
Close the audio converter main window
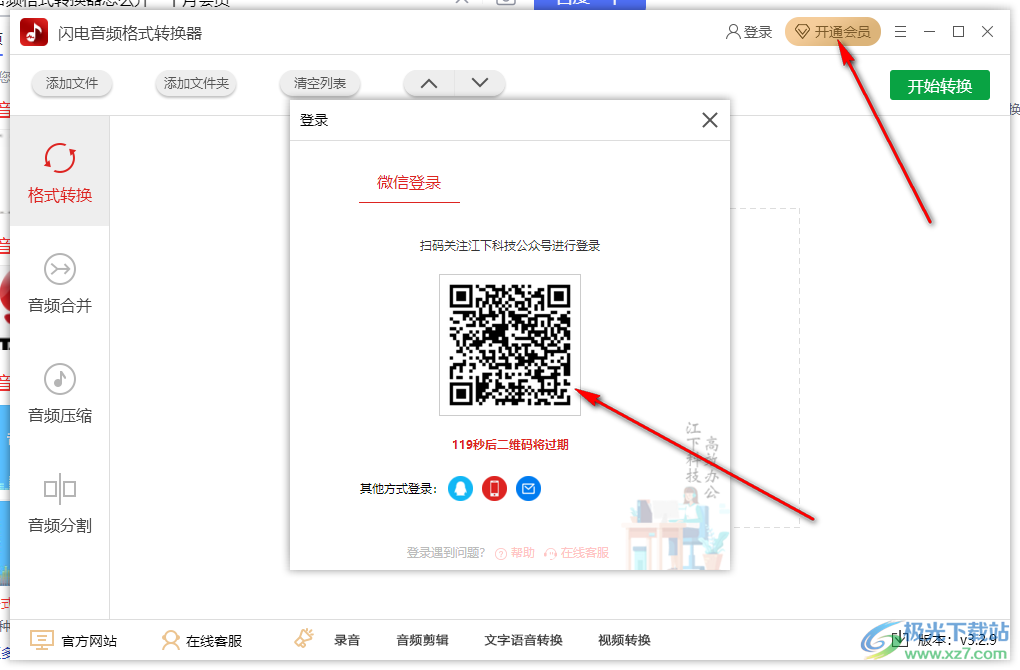pos(987,32)
